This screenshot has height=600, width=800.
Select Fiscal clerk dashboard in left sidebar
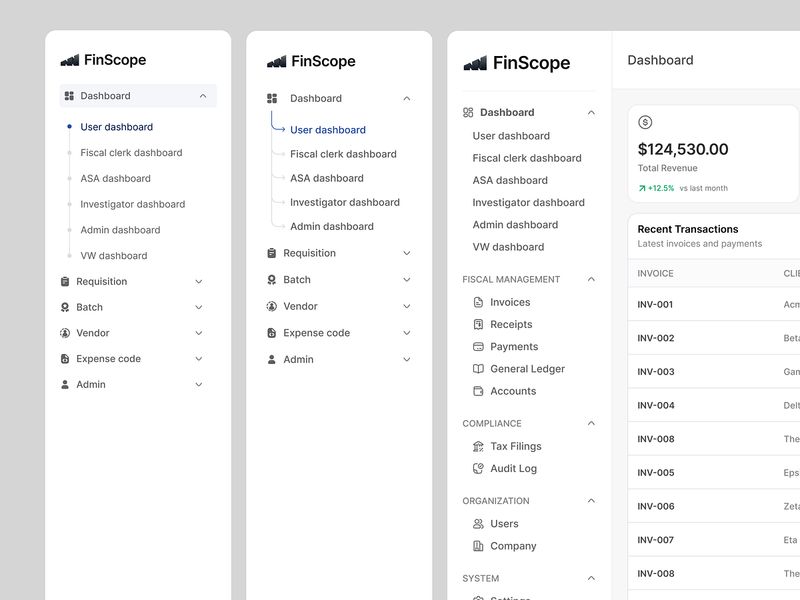click(131, 153)
